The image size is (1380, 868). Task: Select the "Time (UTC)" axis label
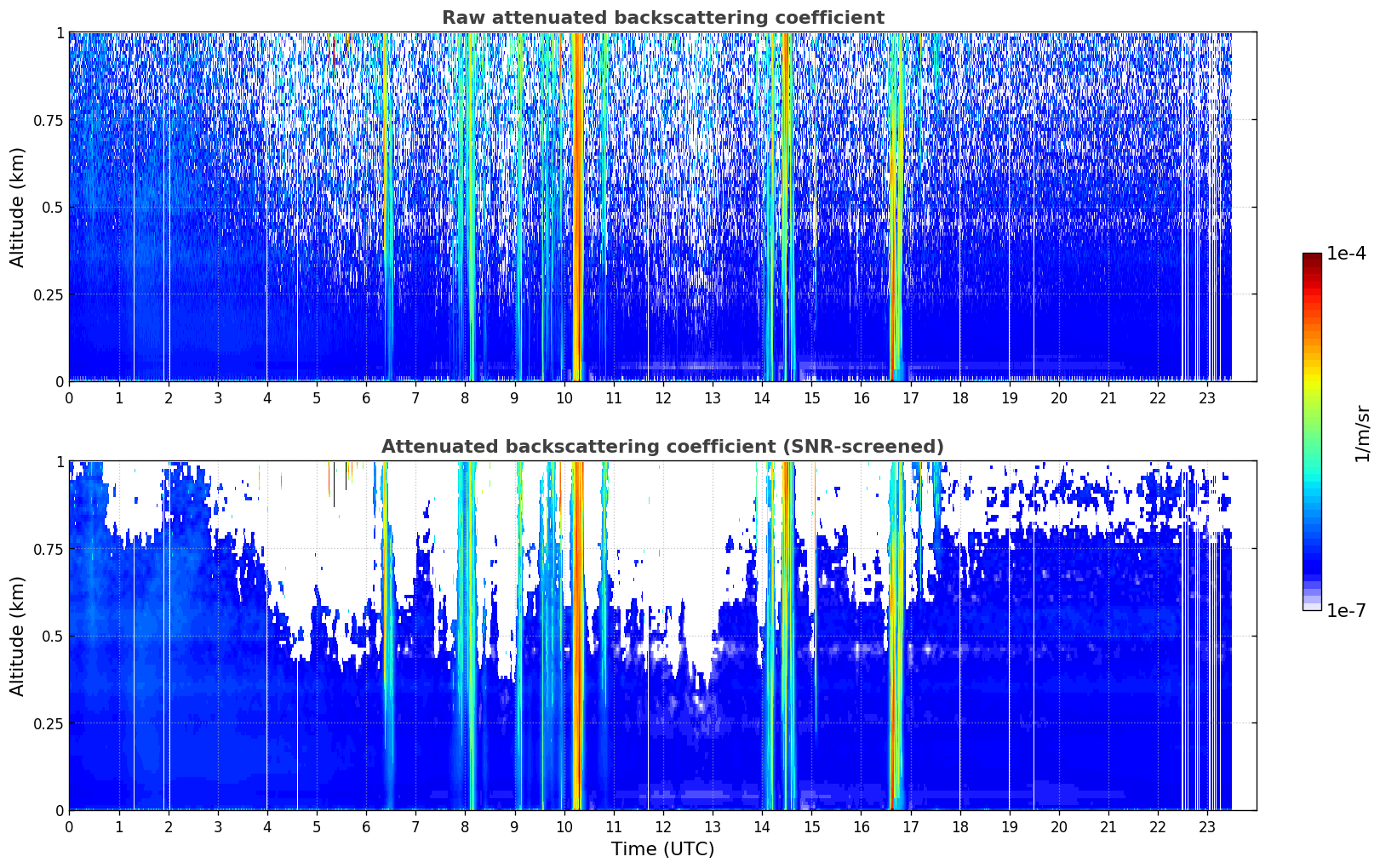tap(662, 849)
